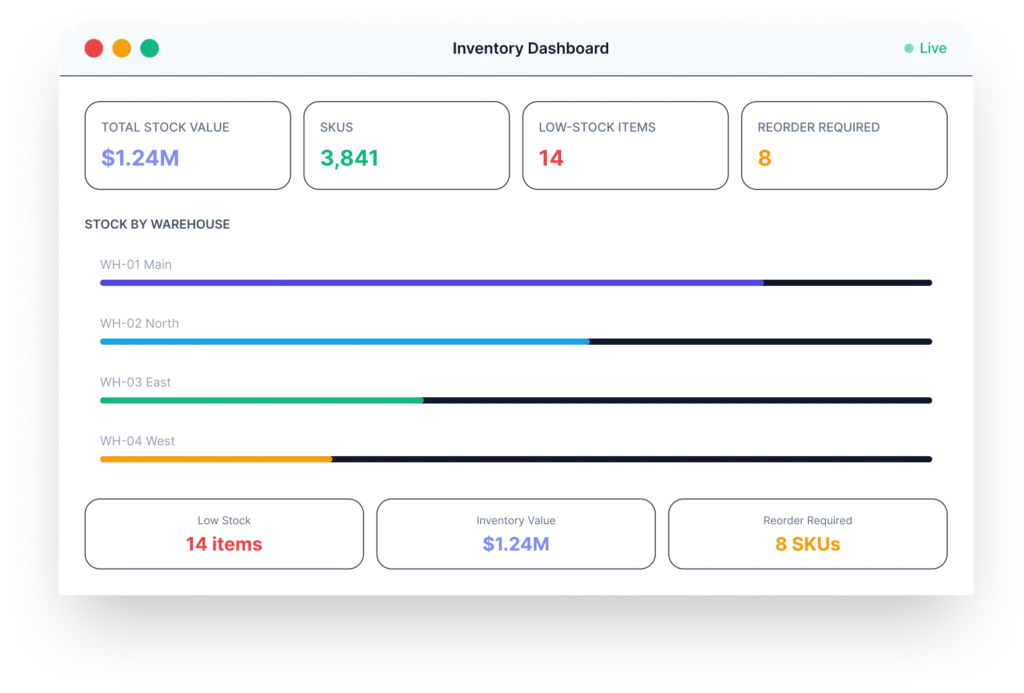Click the WH-01 Main progress bar

pyautogui.click(x=516, y=283)
